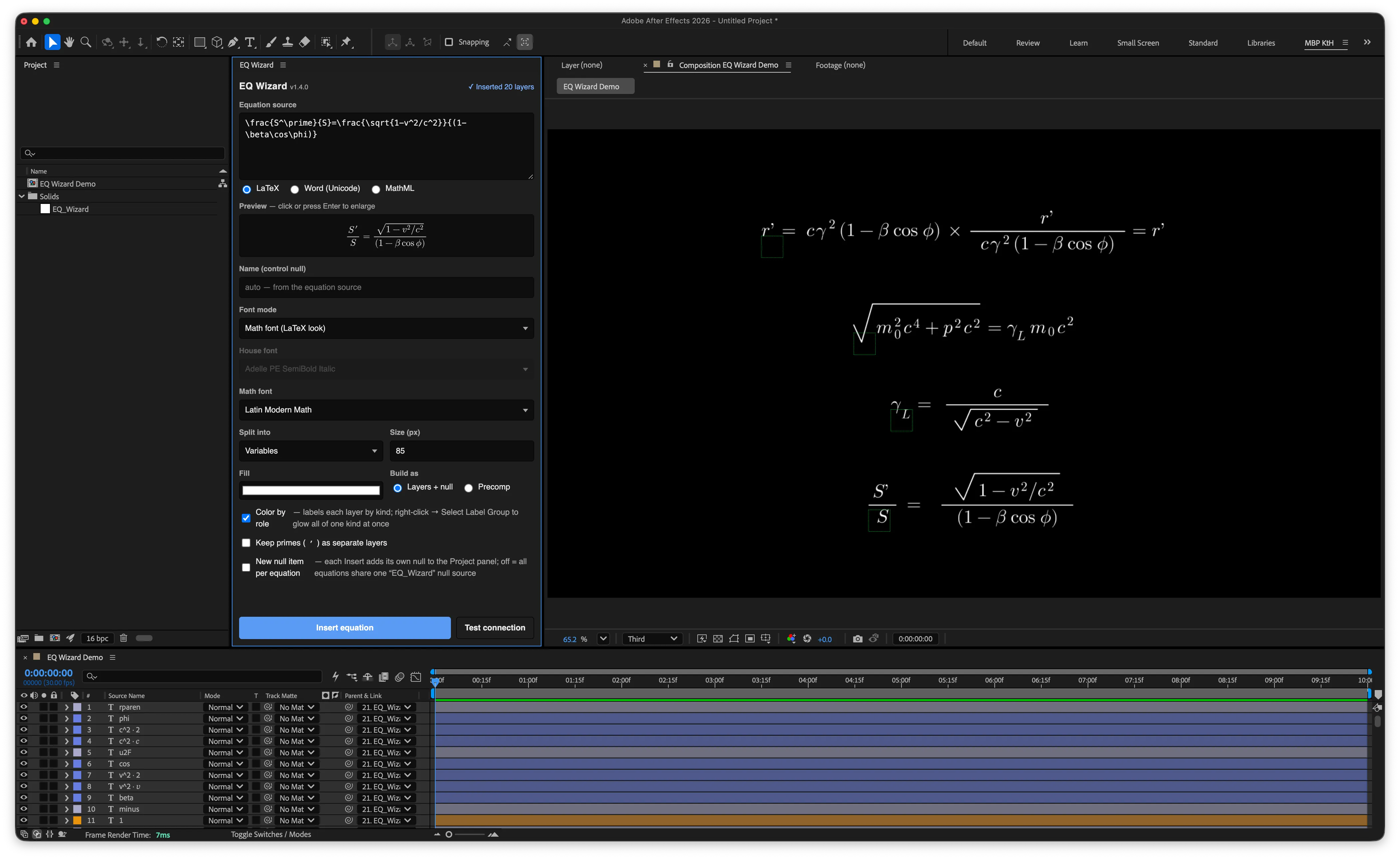Select the MathML radio button
The image size is (1400, 859).
coord(376,189)
